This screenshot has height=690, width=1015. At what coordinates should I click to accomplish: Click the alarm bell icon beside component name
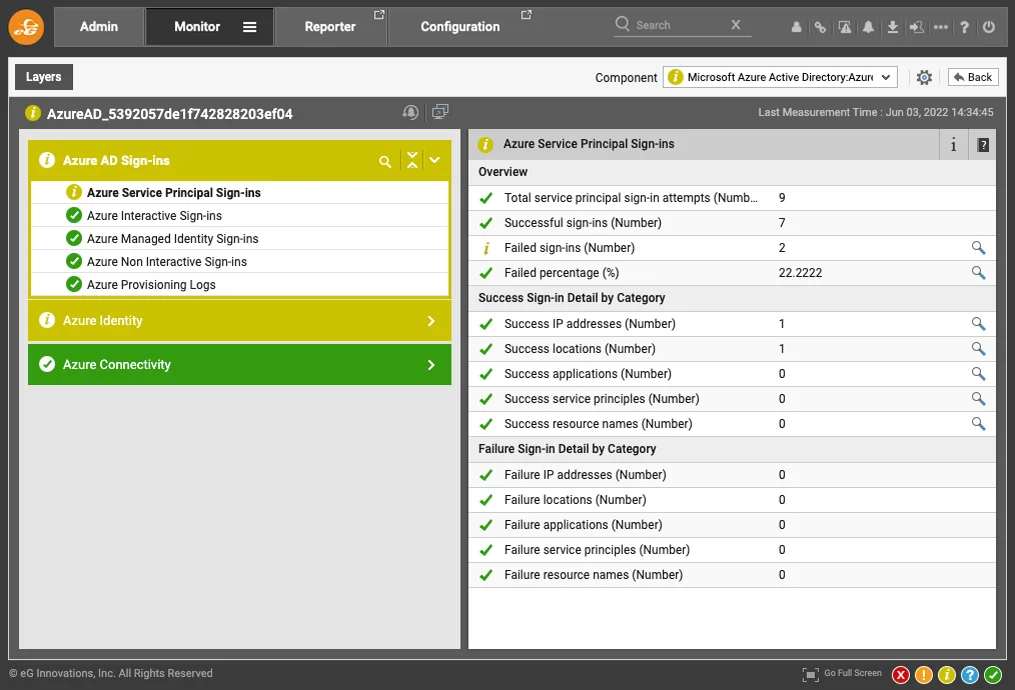(410, 112)
